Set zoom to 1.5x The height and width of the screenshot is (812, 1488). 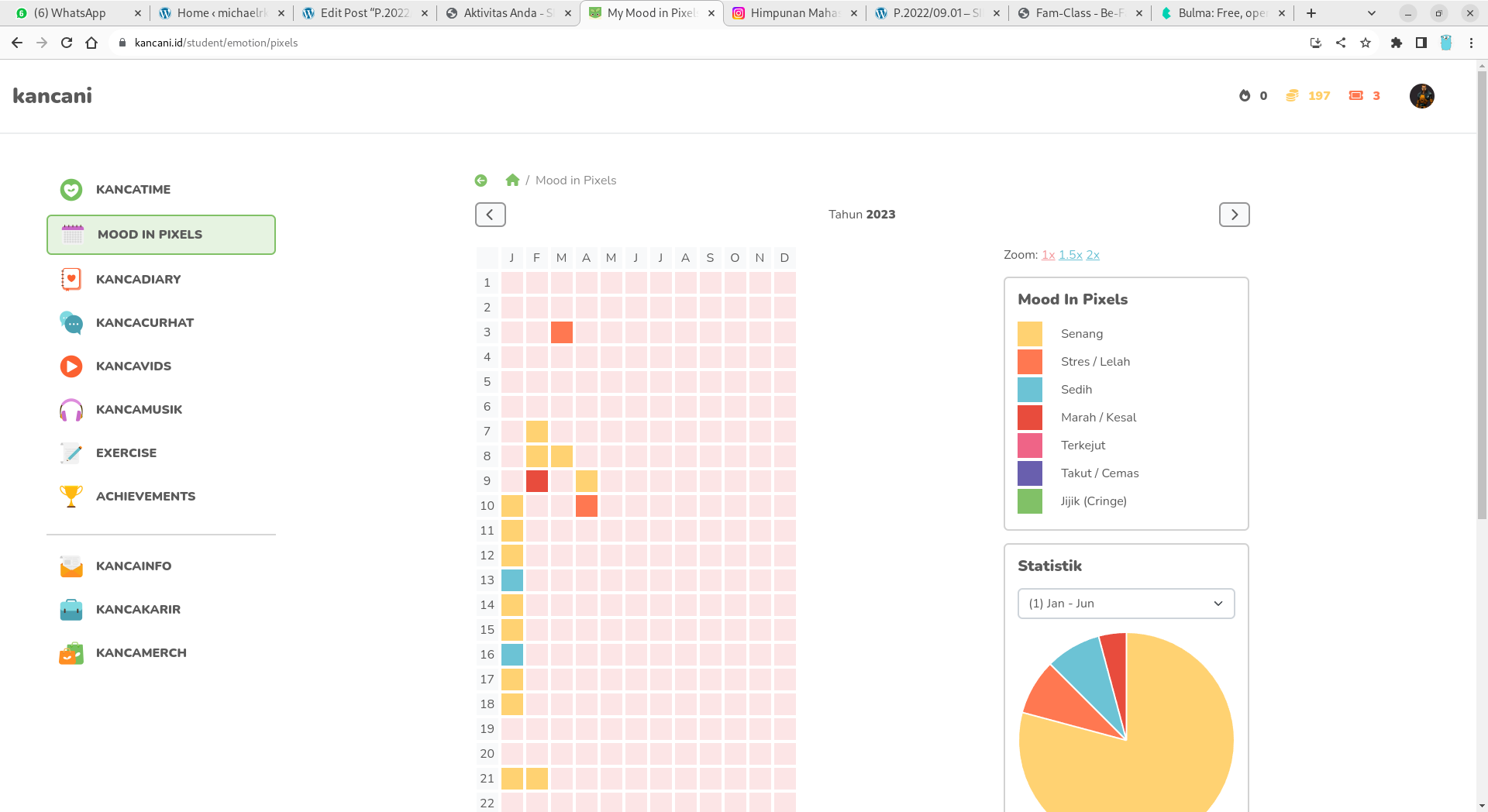pyautogui.click(x=1070, y=255)
